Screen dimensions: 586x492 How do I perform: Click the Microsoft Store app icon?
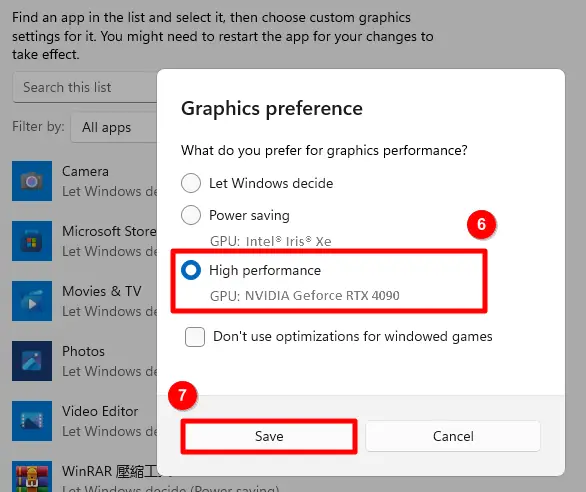(x=32, y=241)
